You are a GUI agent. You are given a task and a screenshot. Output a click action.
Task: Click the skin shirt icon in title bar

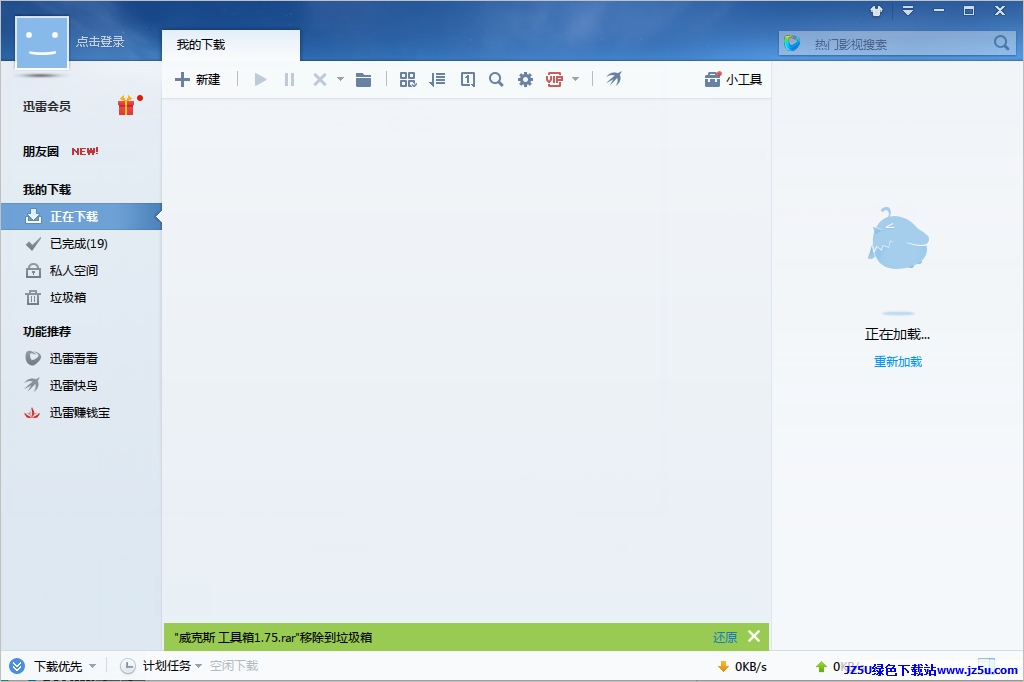(876, 10)
